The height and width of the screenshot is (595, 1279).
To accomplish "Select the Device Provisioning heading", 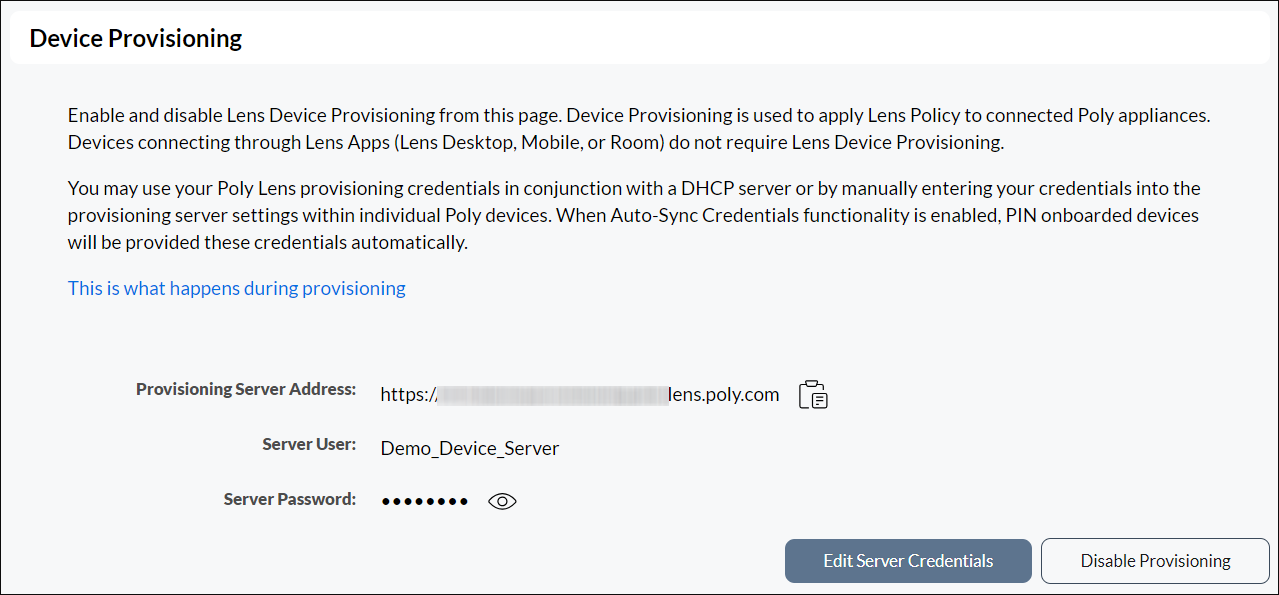I will coord(134,37).
